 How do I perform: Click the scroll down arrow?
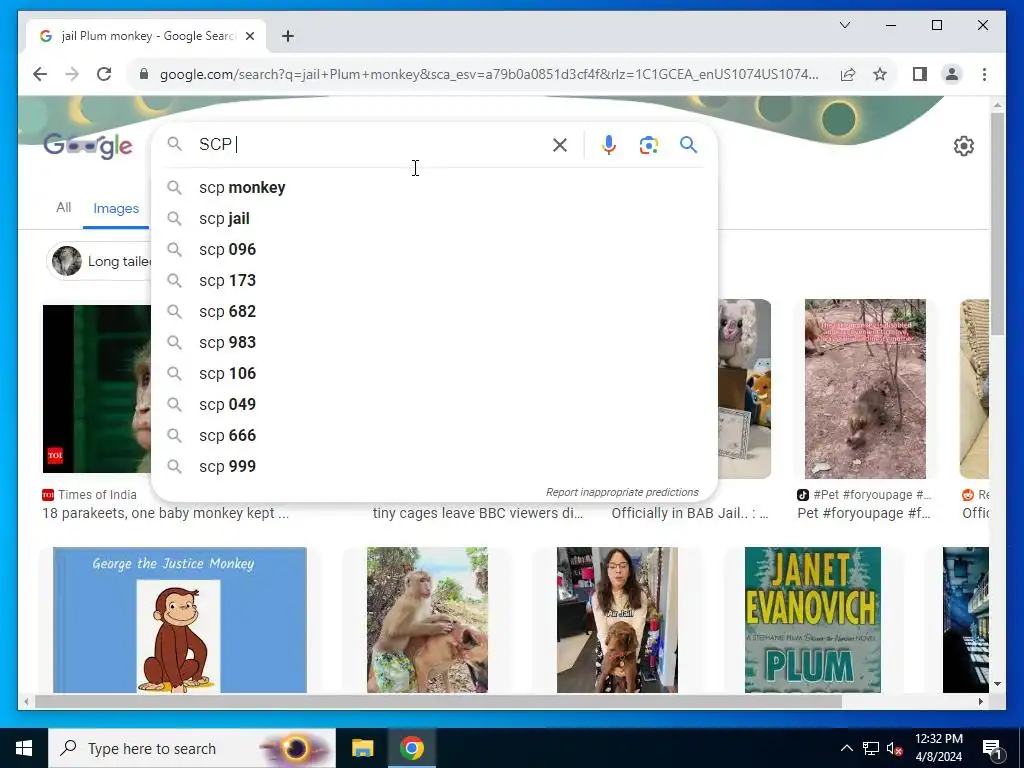[997, 684]
